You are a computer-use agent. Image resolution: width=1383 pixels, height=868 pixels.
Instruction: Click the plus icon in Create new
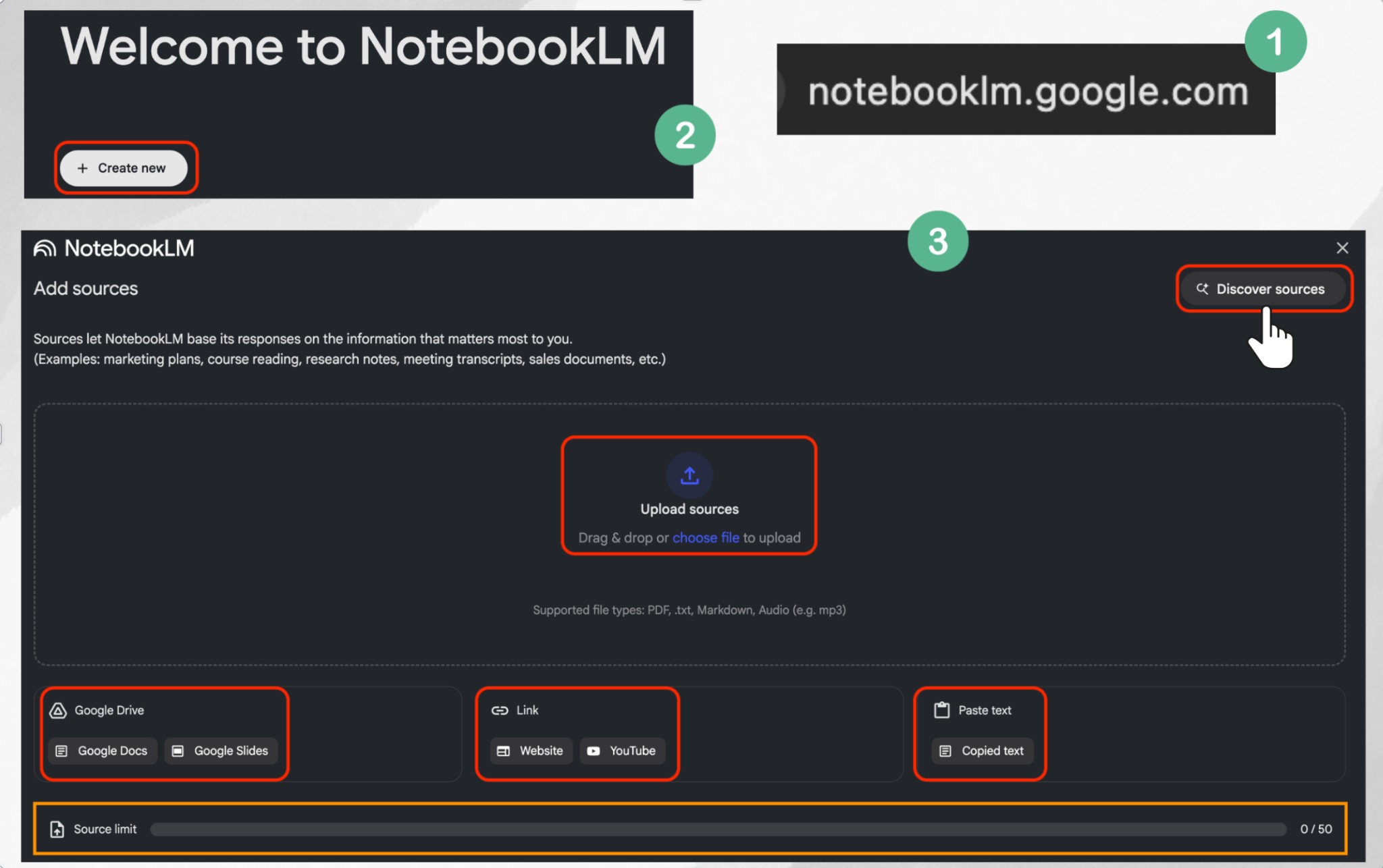[x=82, y=168]
